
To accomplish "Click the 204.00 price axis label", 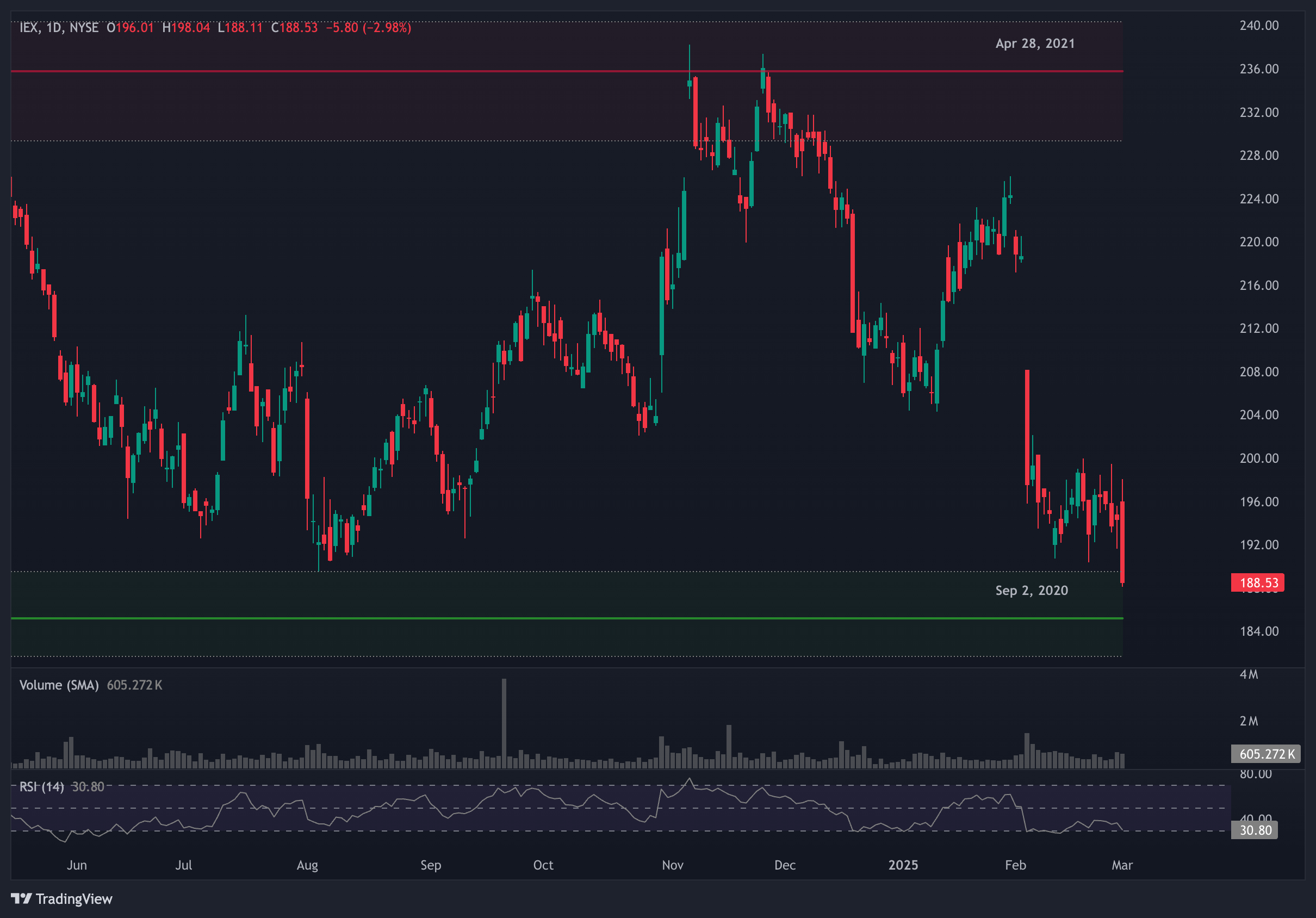I will tap(1259, 415).
